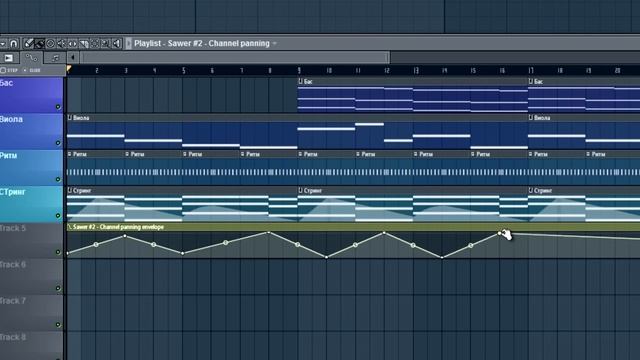Toggle mute dot on Track 7

[x=58, y=325]
